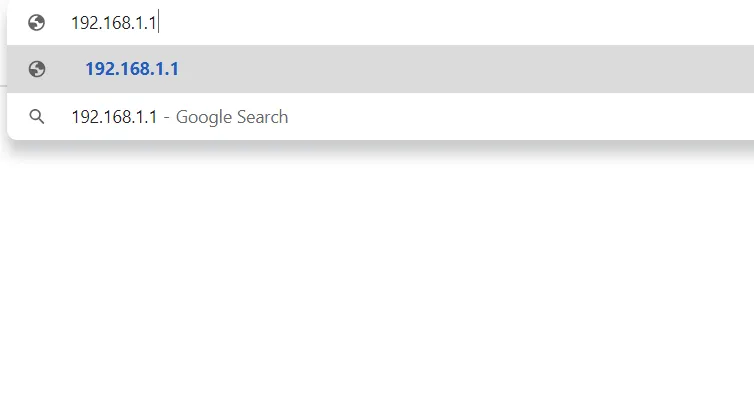Click the globe icon beside blue 192.168.1.1 suggestion
This screenshot has width=754, height=418.
tap(37, 69)
